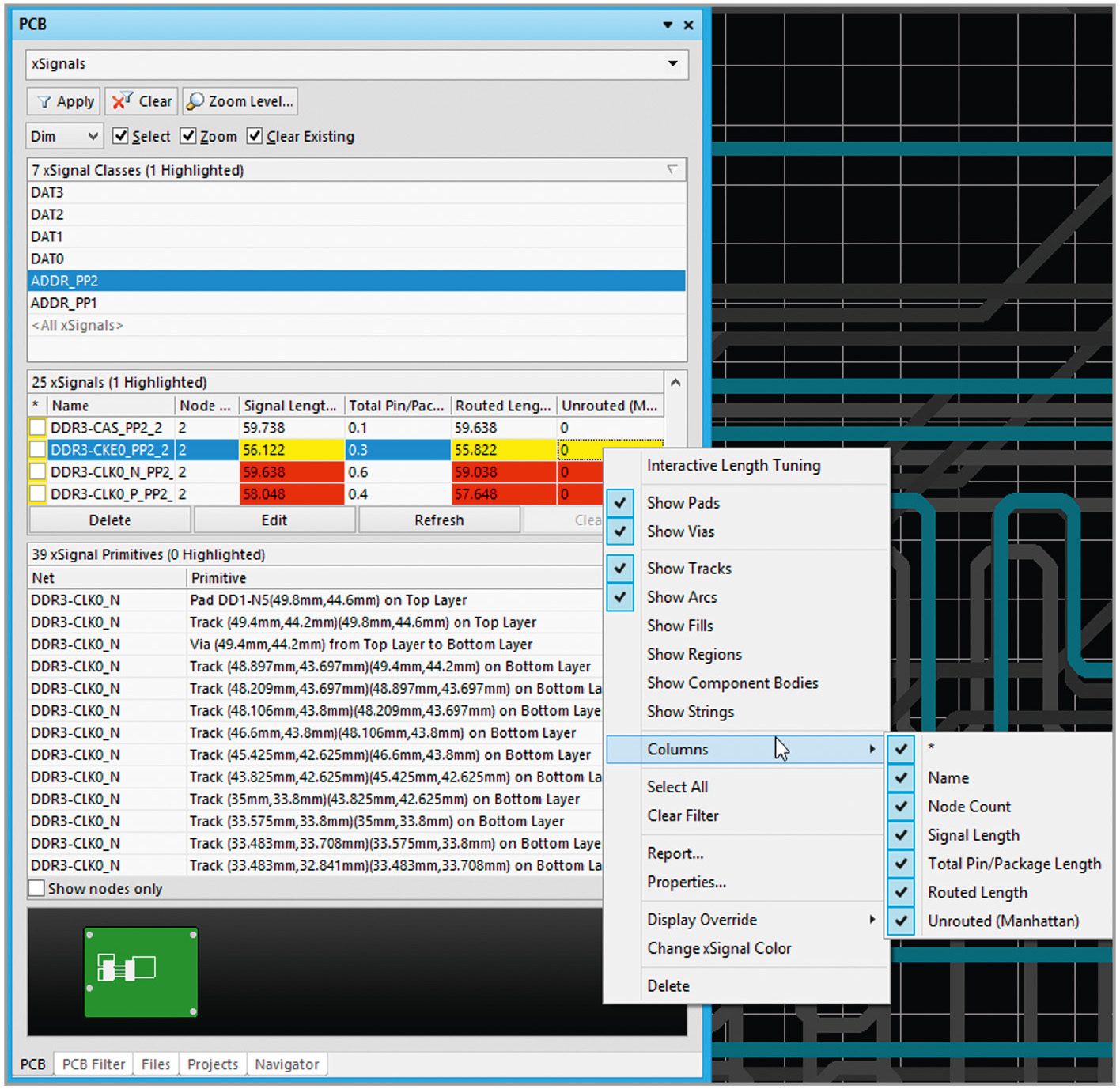The image size is (1120, 1089).
Task: Switch to the PCB tab
Action: (x=33, y=1064)
